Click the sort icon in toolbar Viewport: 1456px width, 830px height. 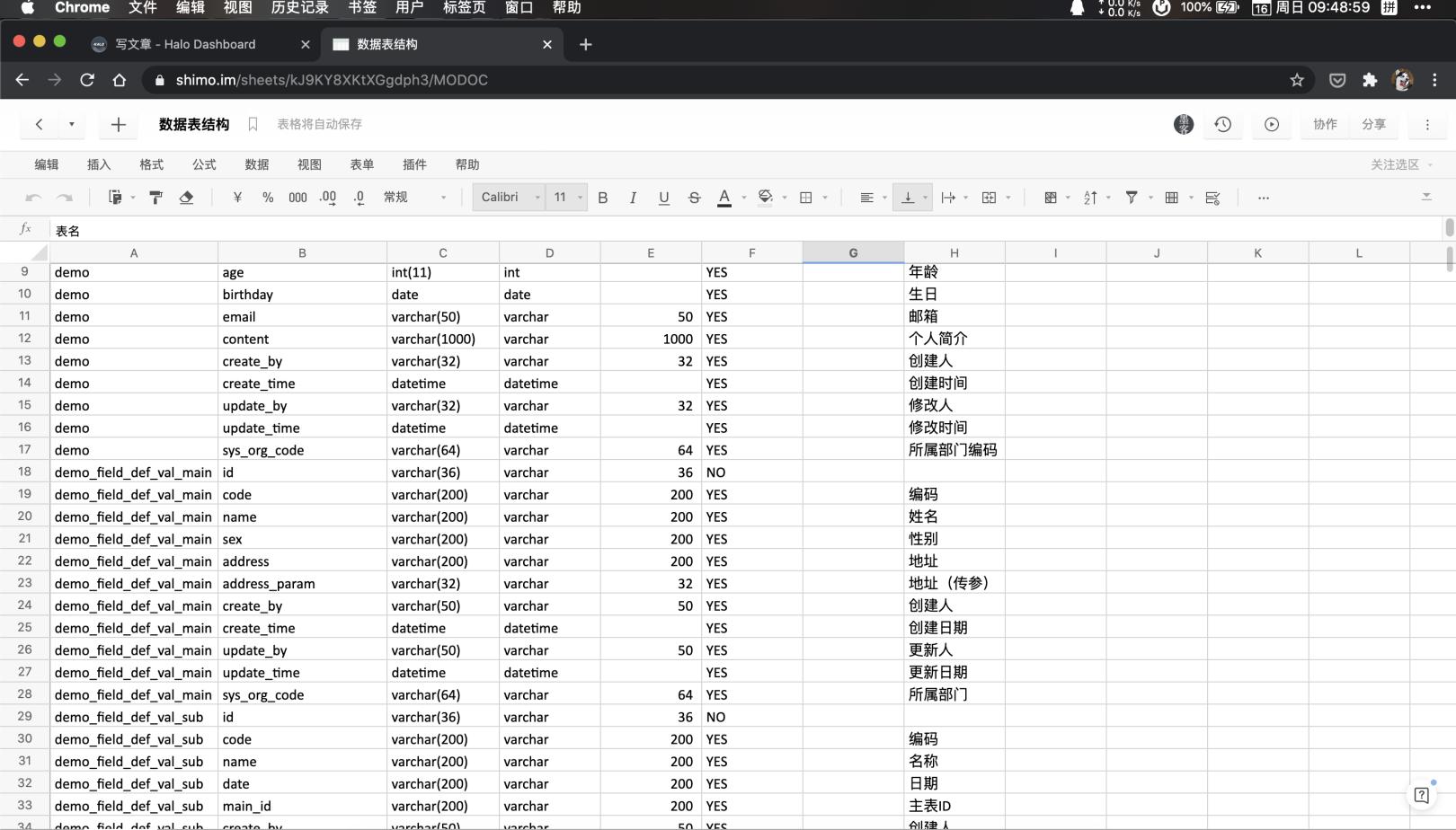1090,198
